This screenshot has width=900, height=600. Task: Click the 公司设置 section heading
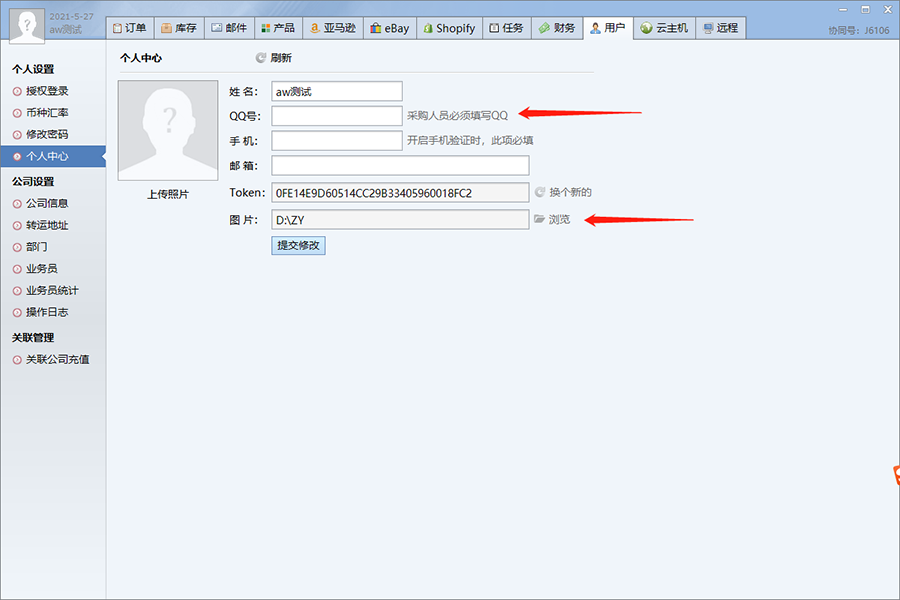pyautogui.click(x=33, y=181)
